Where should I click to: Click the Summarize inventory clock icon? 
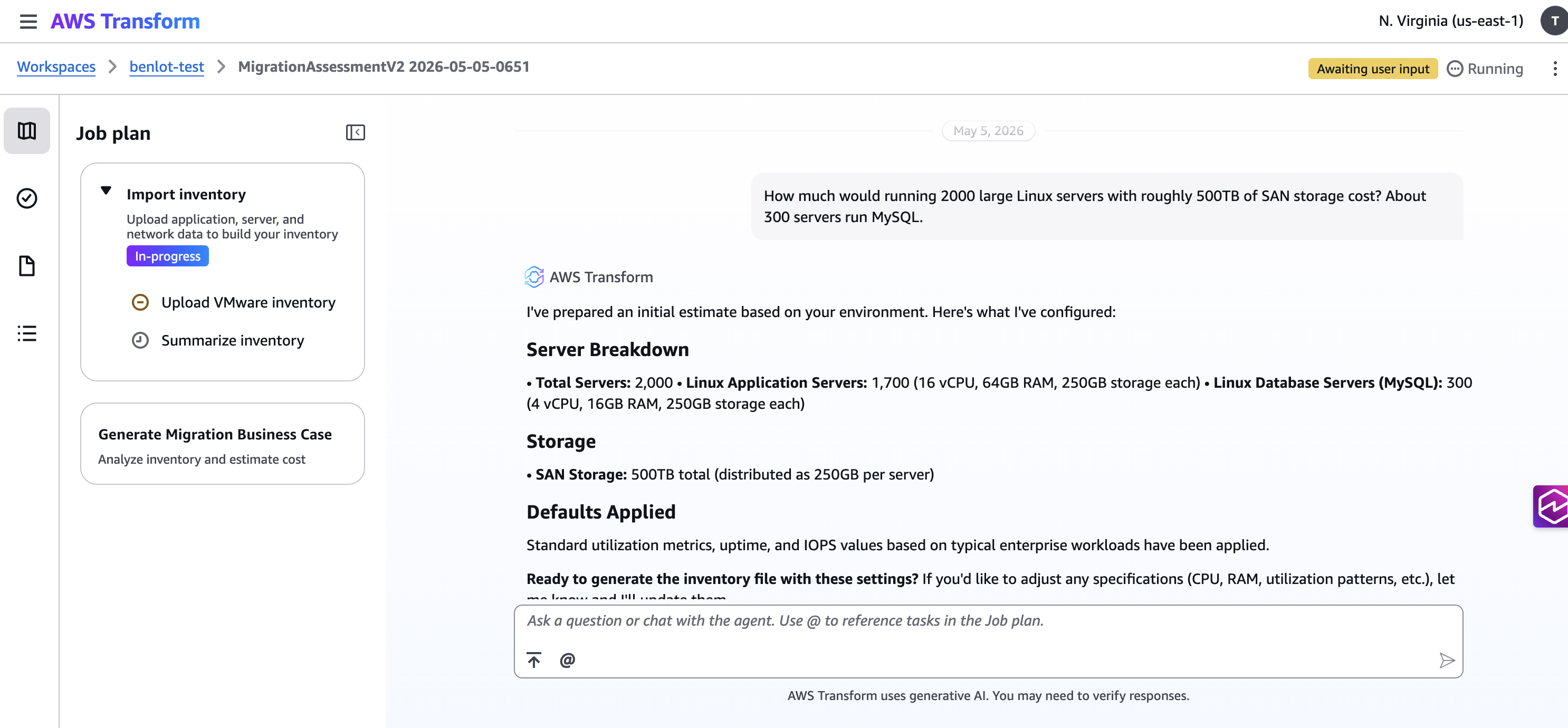(140, 340)
